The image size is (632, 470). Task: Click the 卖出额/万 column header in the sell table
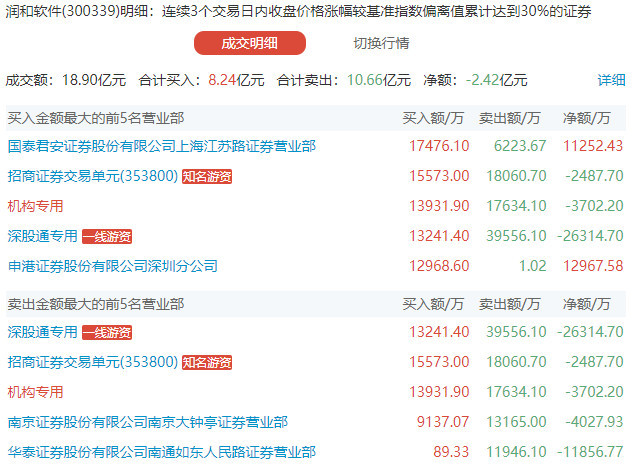510,304
